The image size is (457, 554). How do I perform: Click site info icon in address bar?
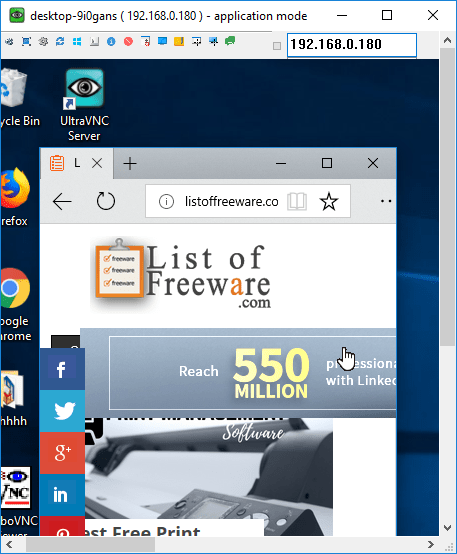coord(166,201)
